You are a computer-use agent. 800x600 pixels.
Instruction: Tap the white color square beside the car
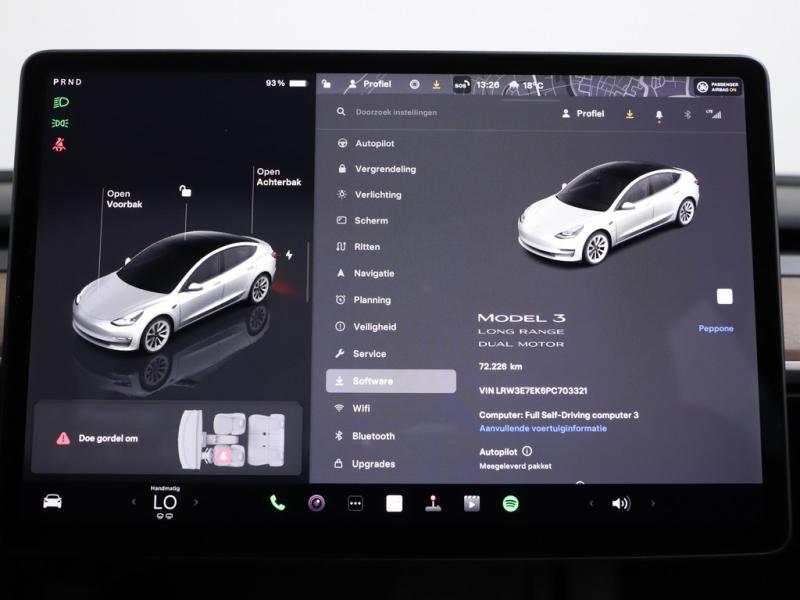pyautogui.click(x=724, y=296)
